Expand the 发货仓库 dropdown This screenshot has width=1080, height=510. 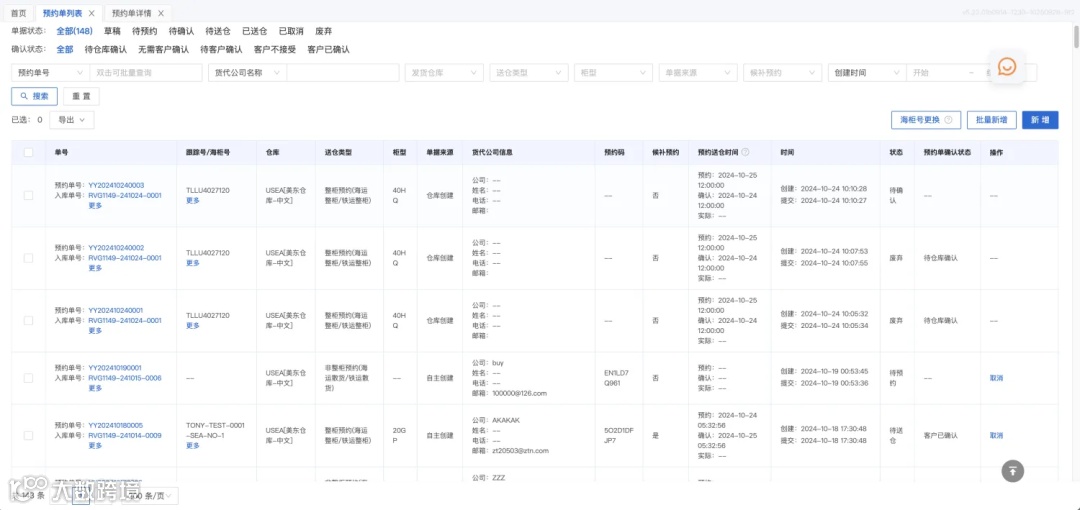pyautogui.click(x=444, y=72)
